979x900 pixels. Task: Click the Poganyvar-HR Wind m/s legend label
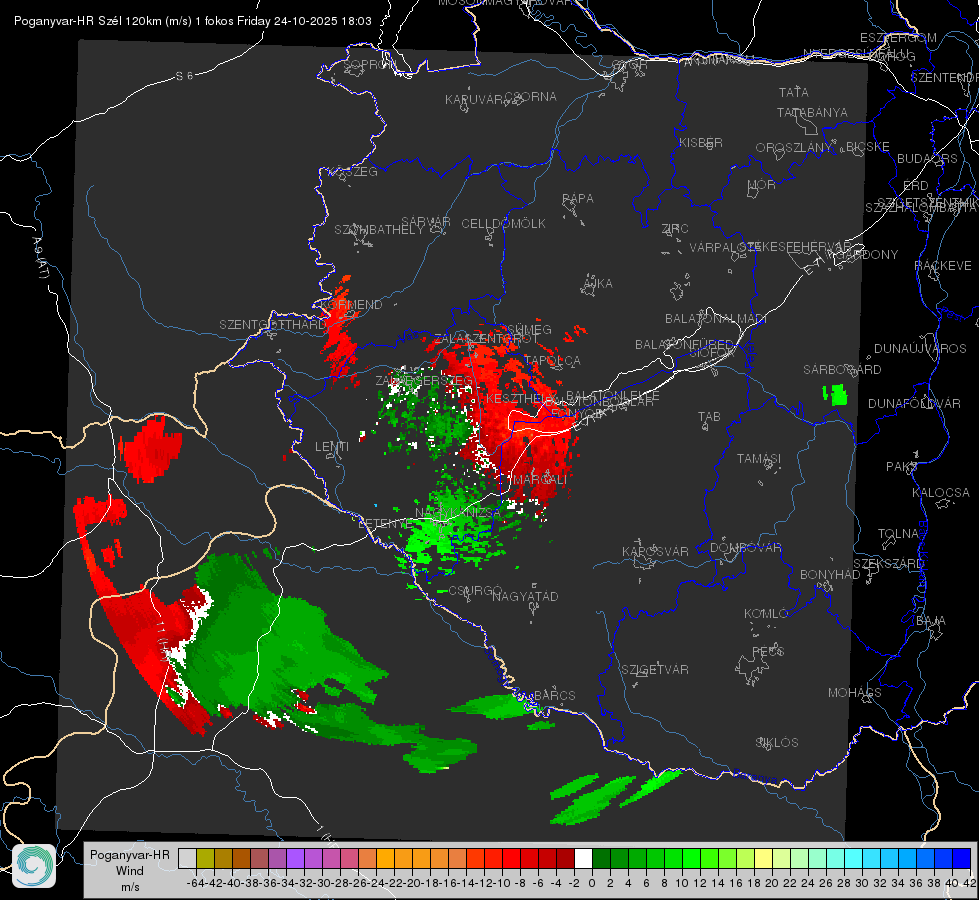[130, 871]
